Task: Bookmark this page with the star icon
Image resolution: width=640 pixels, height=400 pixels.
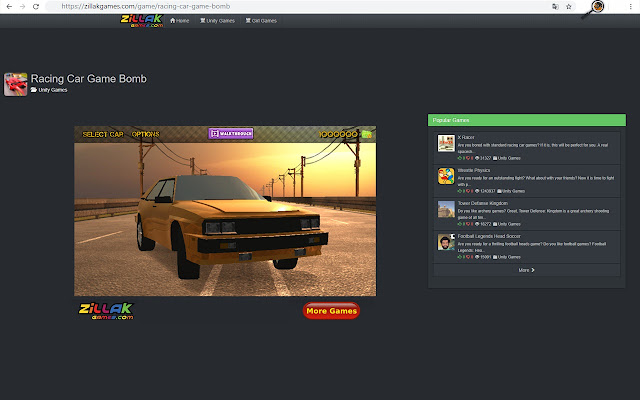Action: 569,7
